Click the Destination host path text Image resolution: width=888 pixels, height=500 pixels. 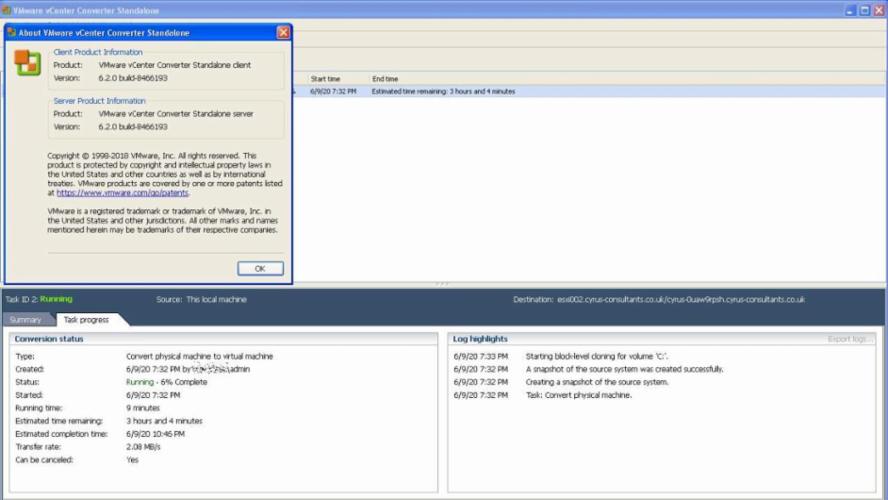pyautogui.click(x=681, y=300)
